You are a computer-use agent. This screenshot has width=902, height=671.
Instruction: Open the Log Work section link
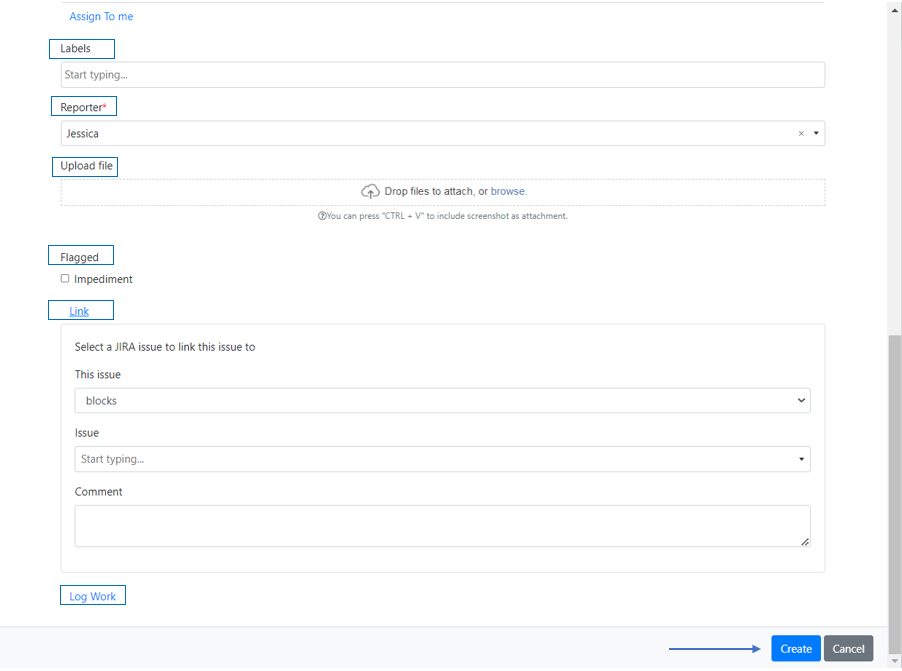92,597
